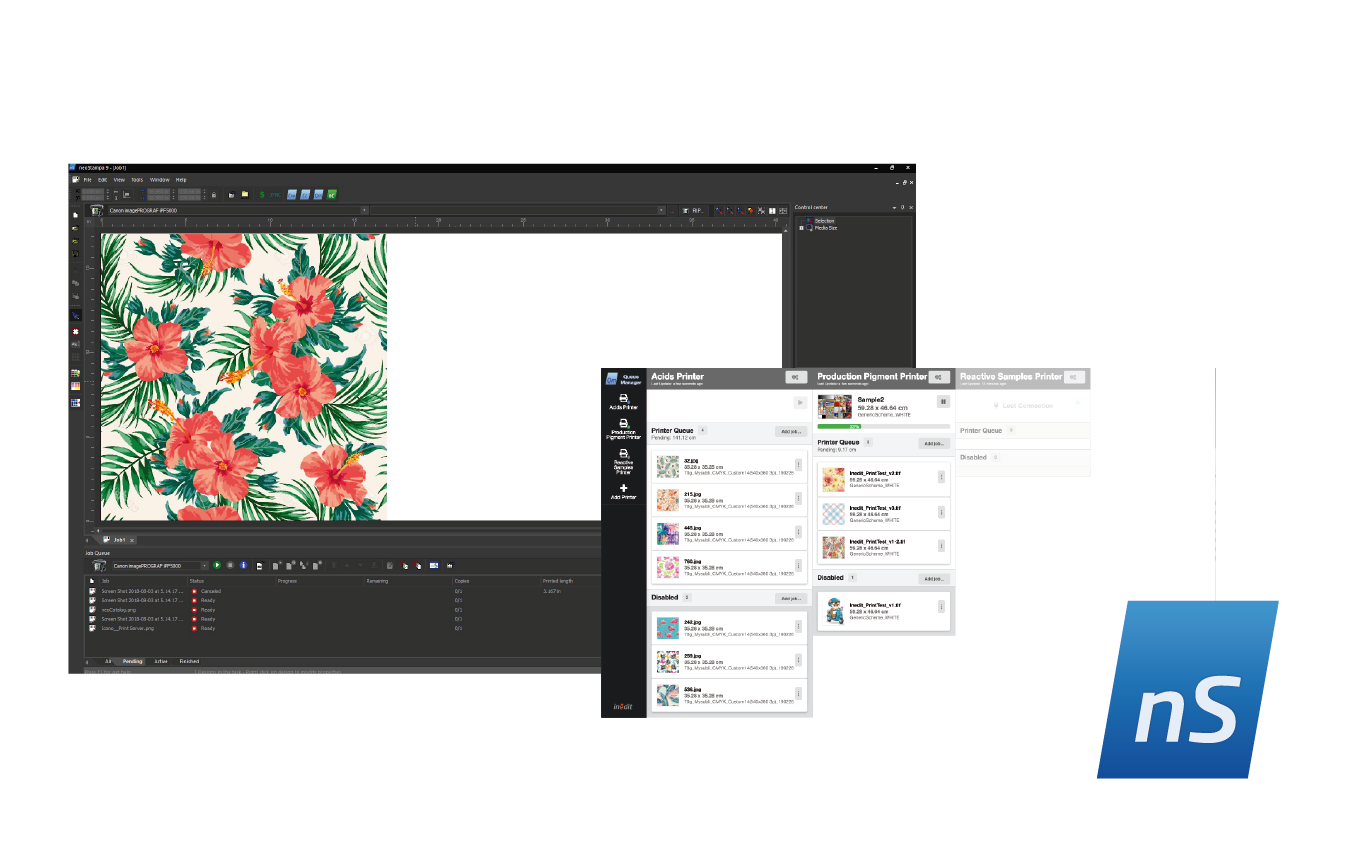The image size is (1351, 857).
Task: Click Add job button in Acids Printer Queue
Action: coord(790,431)
